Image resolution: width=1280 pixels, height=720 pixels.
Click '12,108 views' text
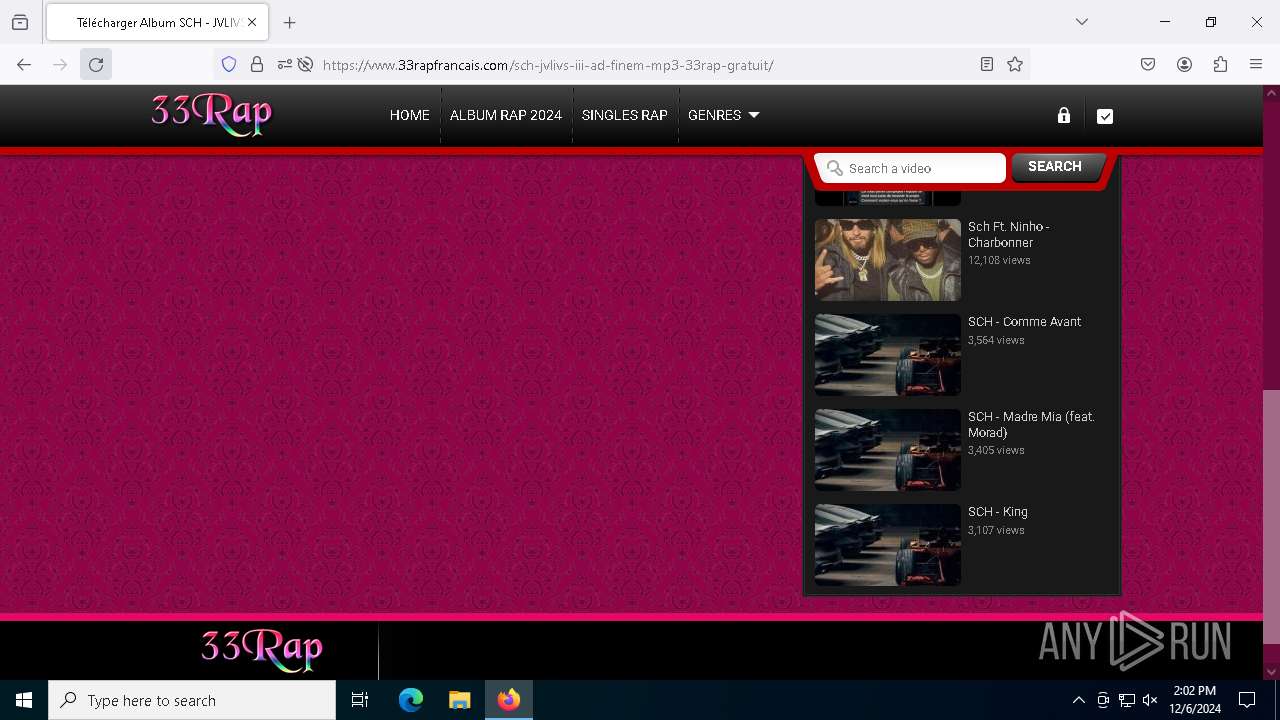point(999,260)
